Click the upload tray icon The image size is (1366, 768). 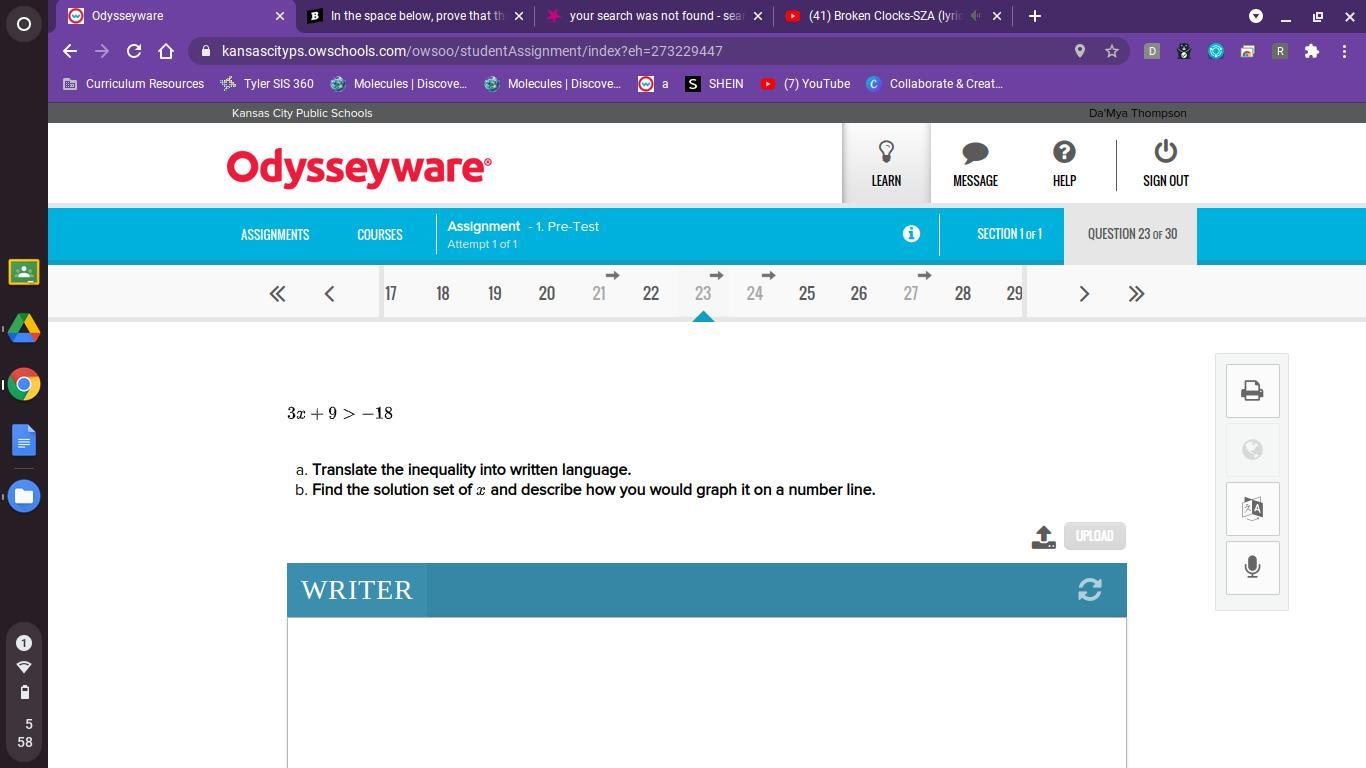(1043, 537)
